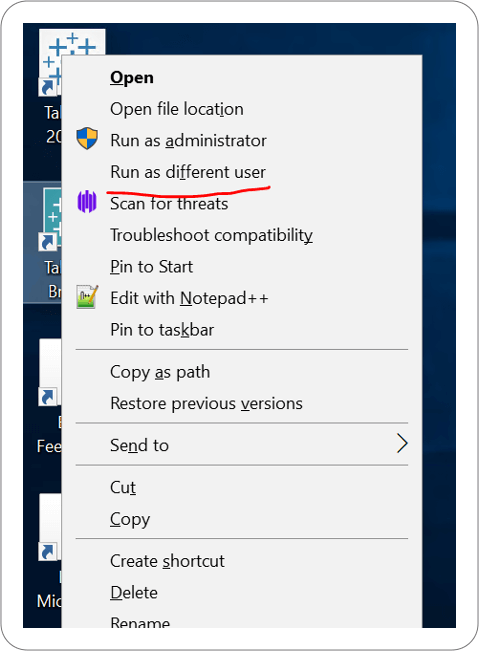This screenshot has height=651, width=479.
Task: Select the desktop shortcut labeled Mic
Action: coord(49,551)
